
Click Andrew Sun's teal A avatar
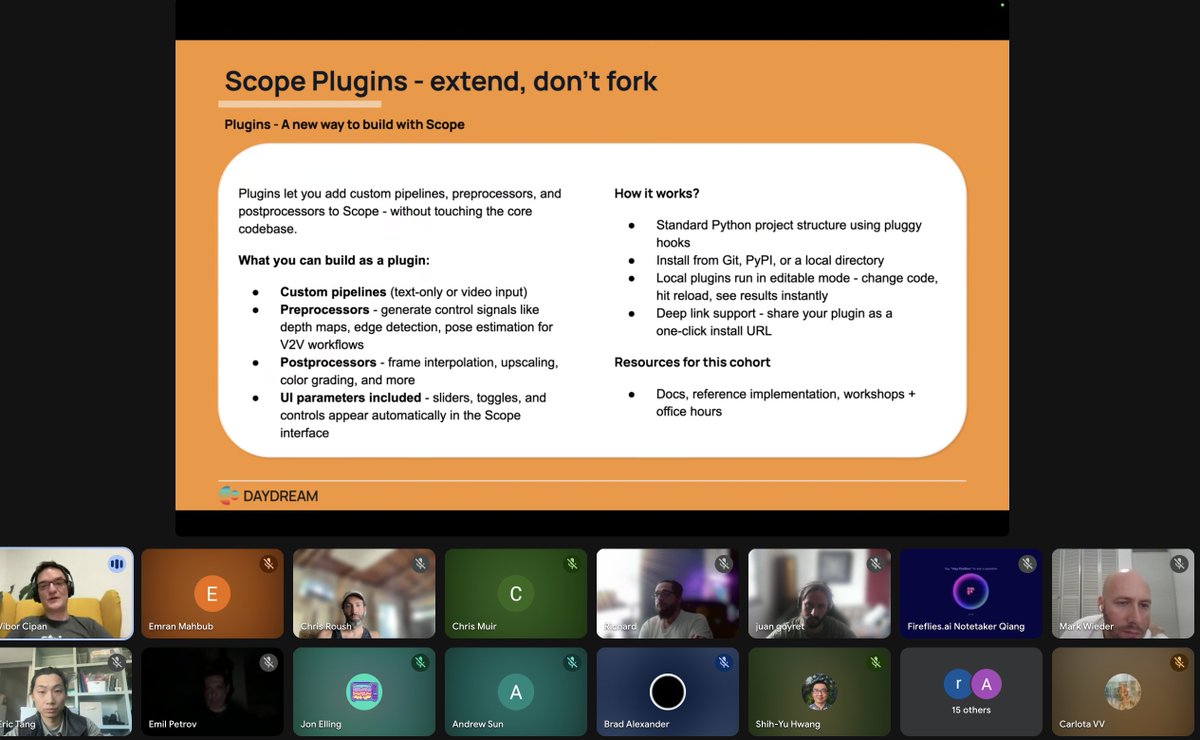coord(516,692)
